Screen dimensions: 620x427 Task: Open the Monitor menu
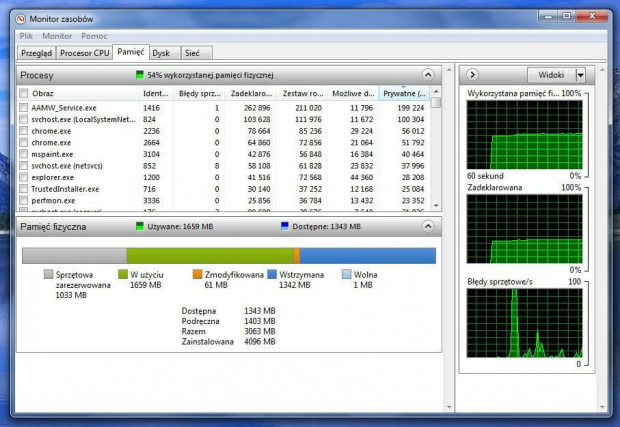tap(57, 36)
